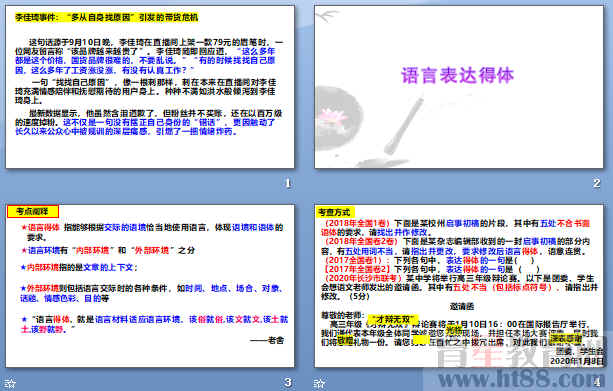The image size is (613, 391).
Task: Select slide 4 thumbnail with 考查方式
Action: [459, 285]
